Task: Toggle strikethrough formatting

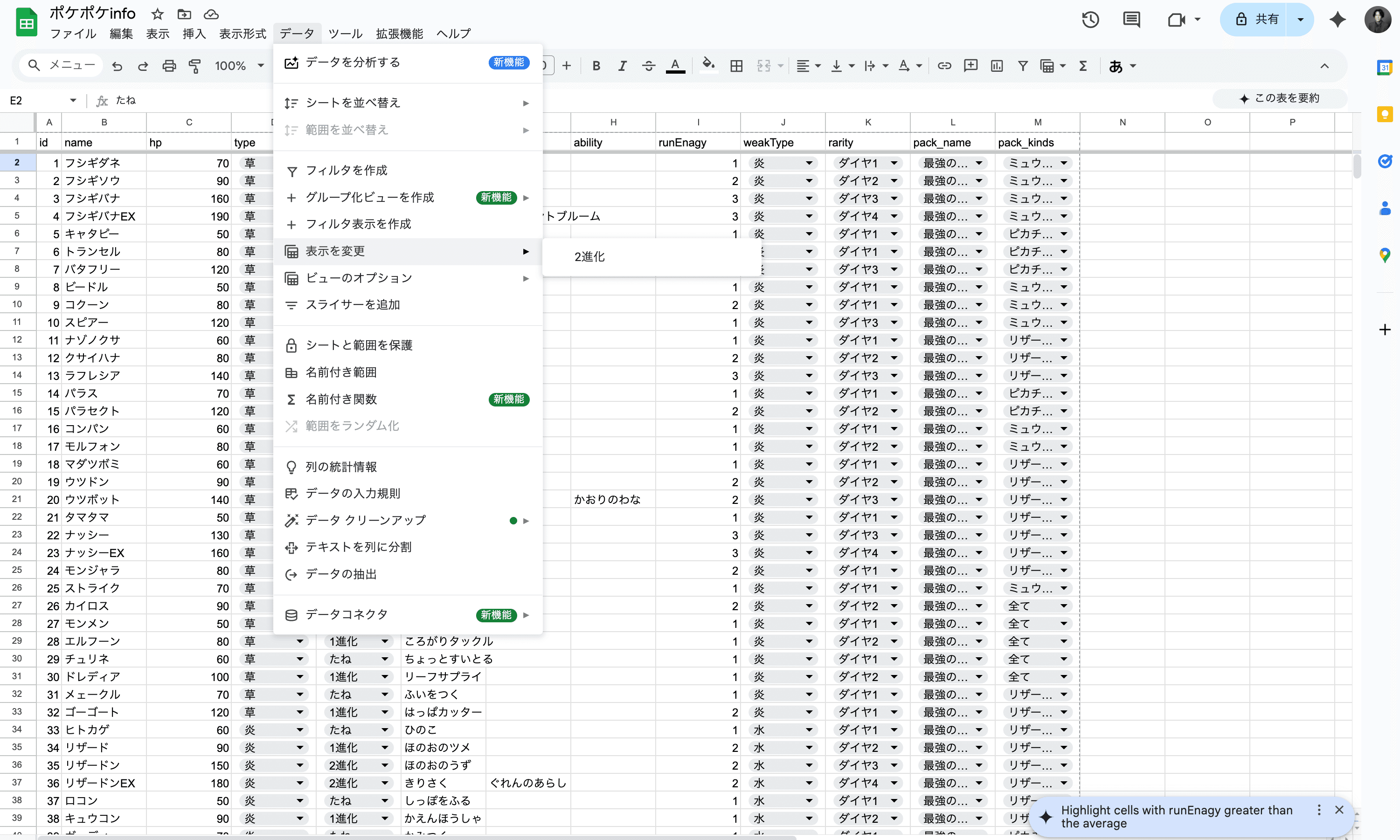Action: click(x=649, y=66)
